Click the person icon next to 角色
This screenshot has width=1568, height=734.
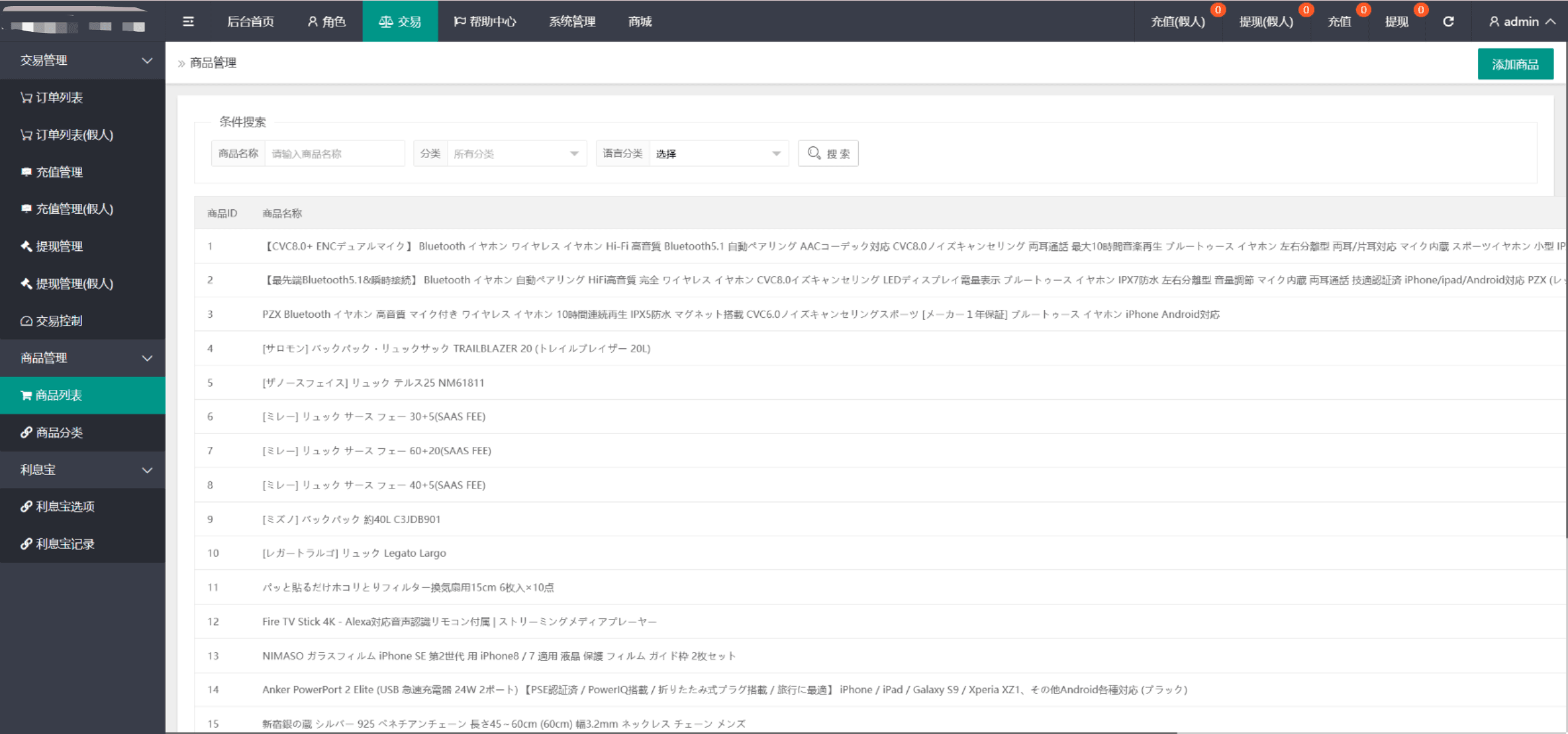[311, 21]
